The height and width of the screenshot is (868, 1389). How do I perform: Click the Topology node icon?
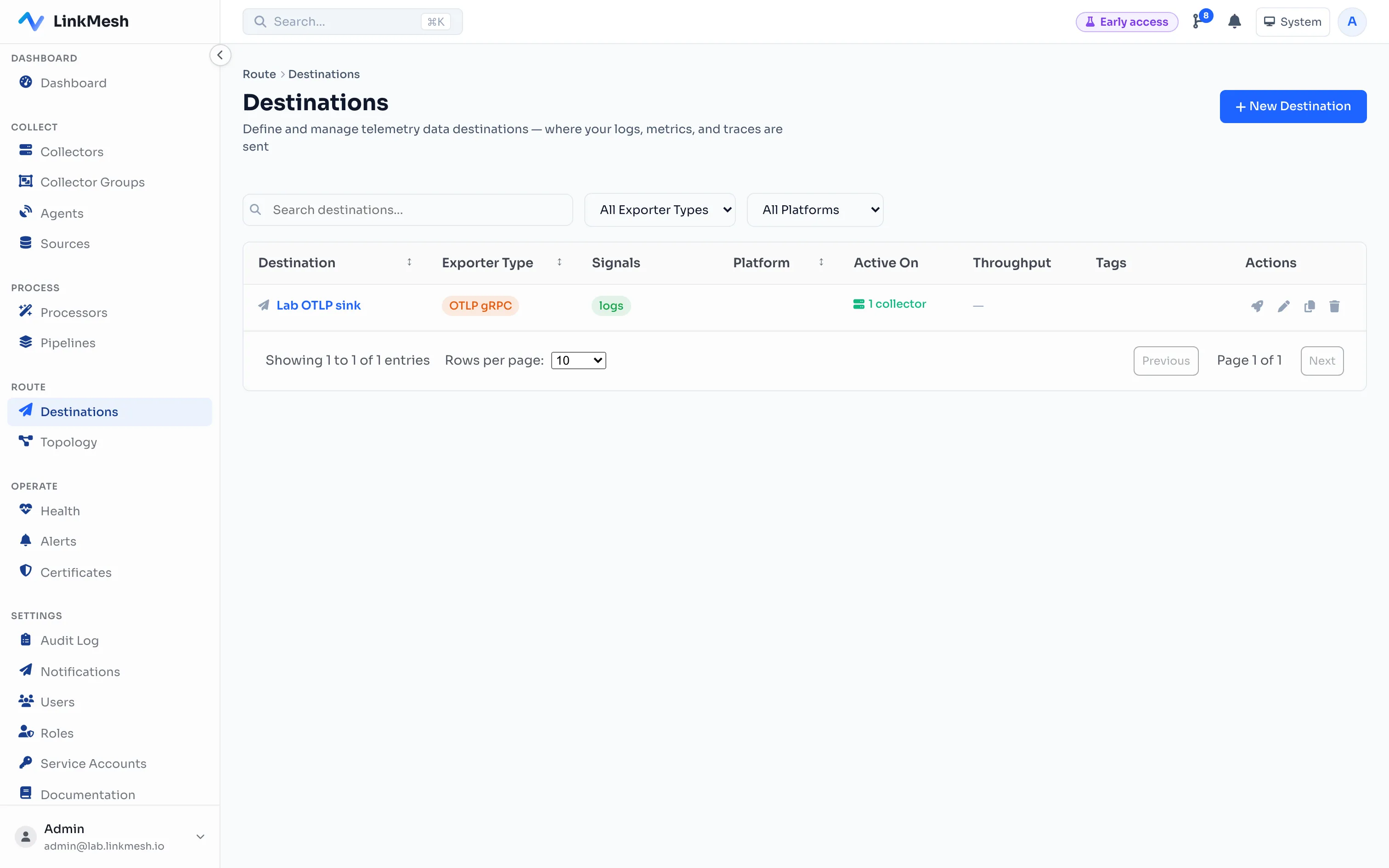26,441
